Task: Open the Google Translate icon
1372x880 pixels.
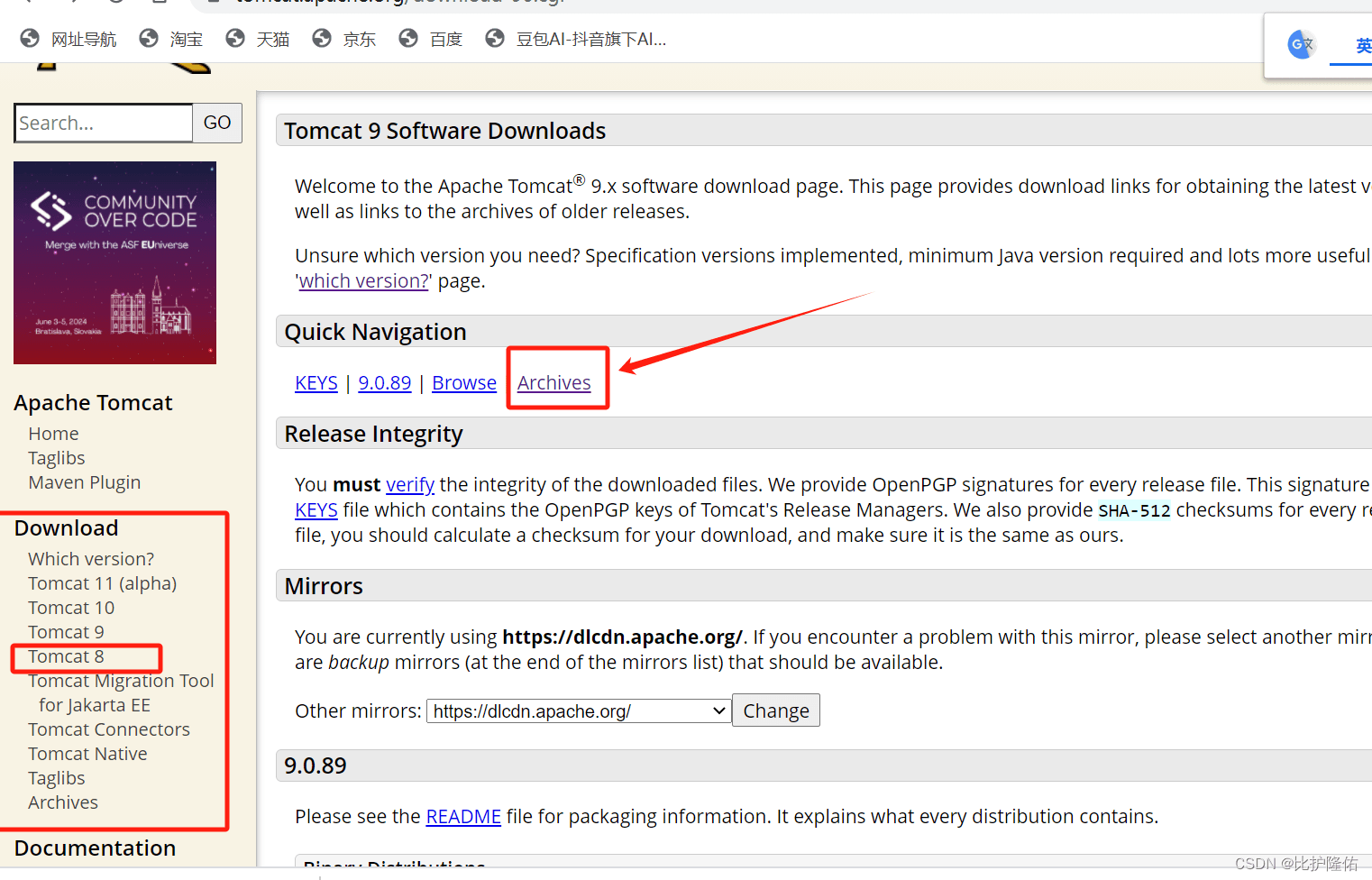Action: point(1301,43)
